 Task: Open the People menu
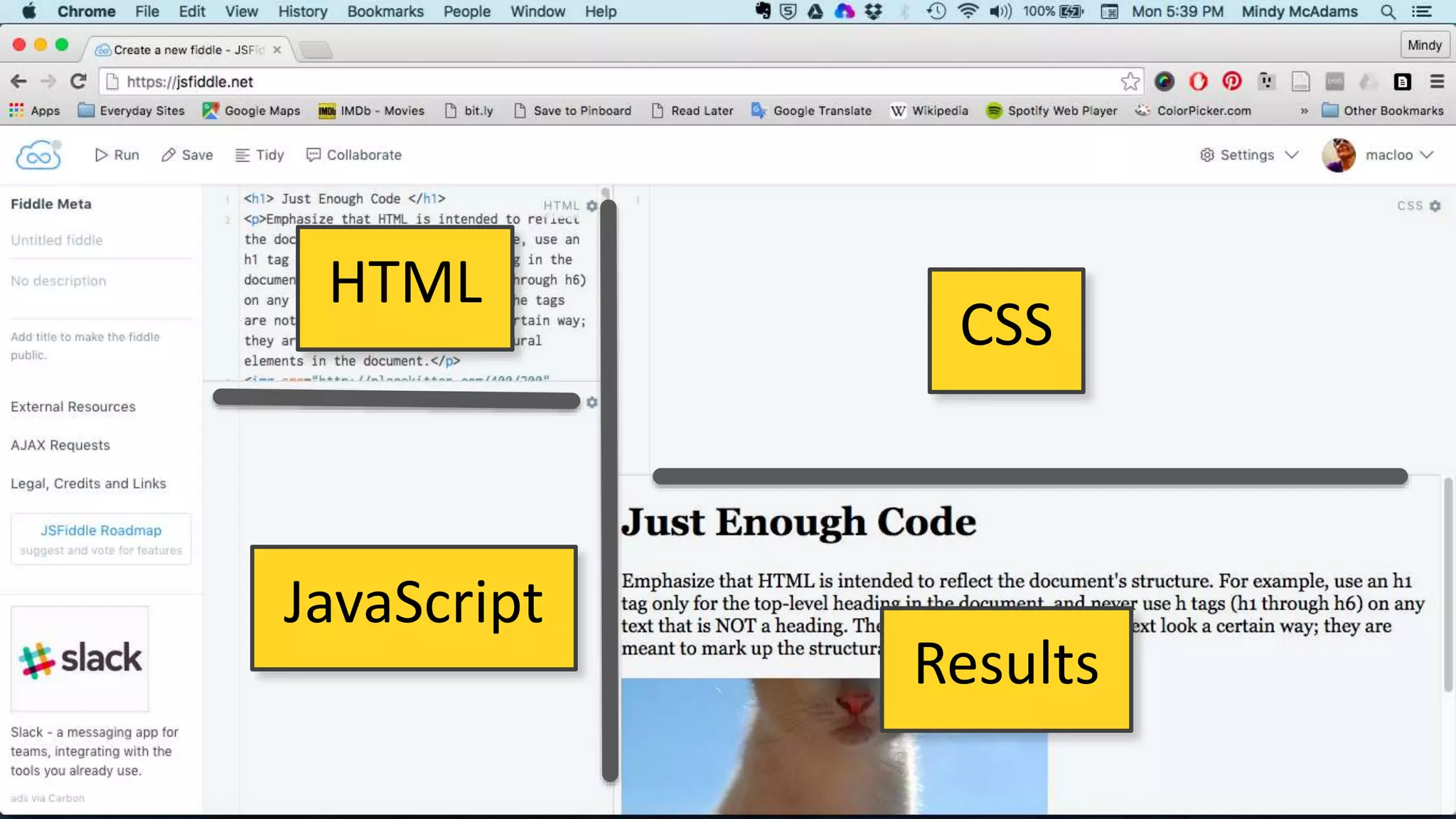(467, 11)
